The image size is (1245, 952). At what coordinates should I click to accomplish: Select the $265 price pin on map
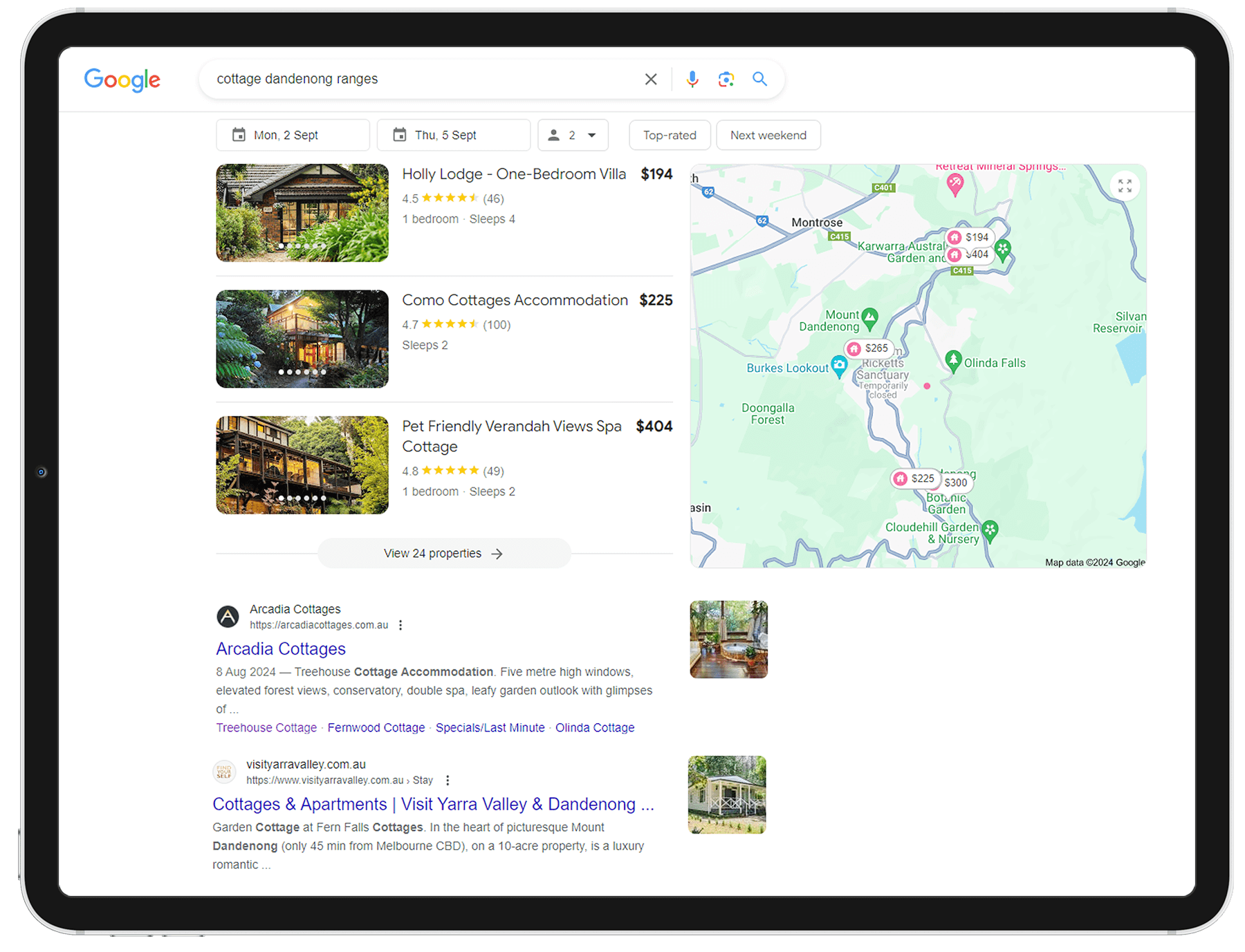click(x=869, y=348)
